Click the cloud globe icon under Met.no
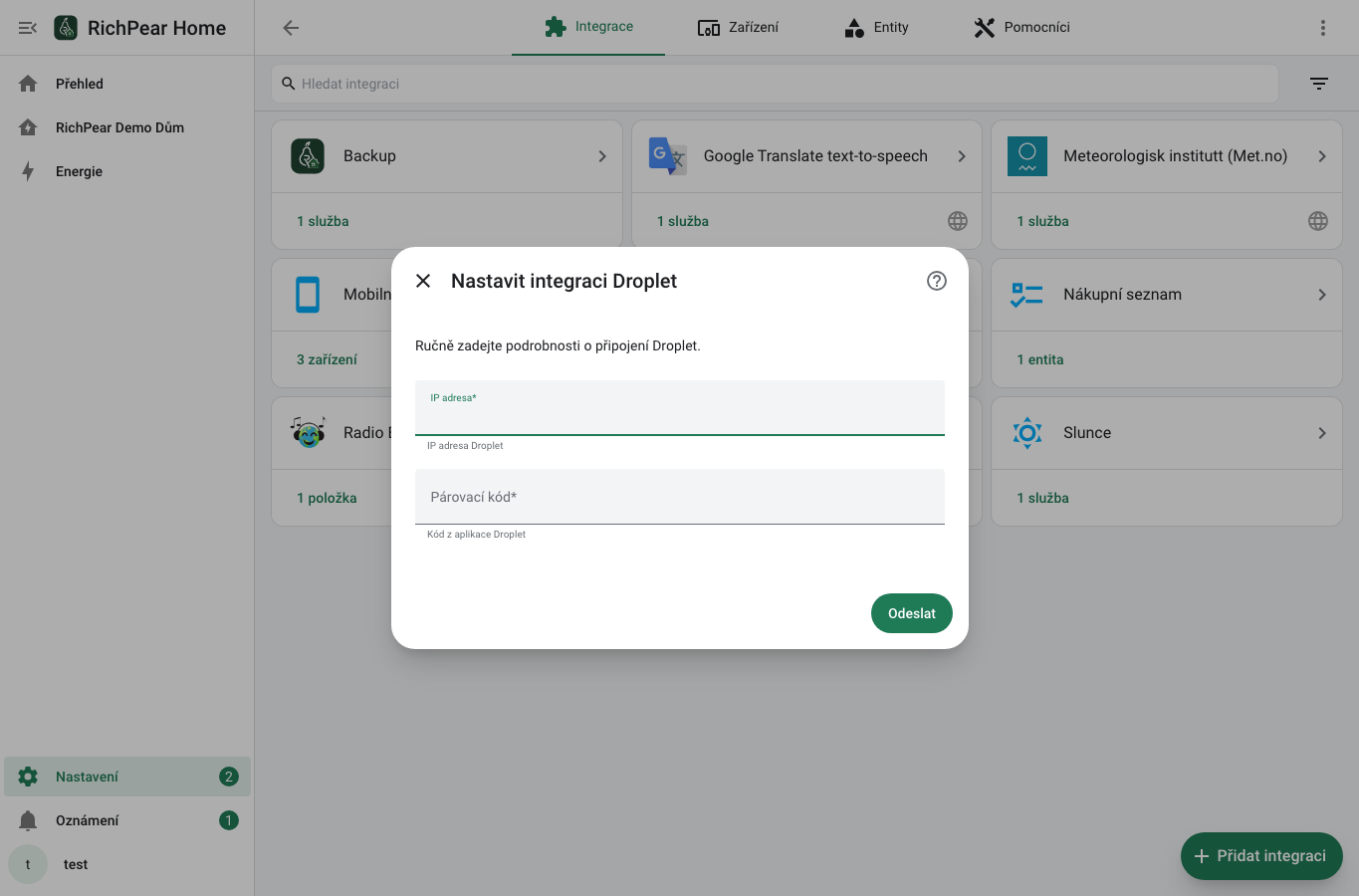Viewport: 1359px width, 896px height. click(x=1318, y=221)
